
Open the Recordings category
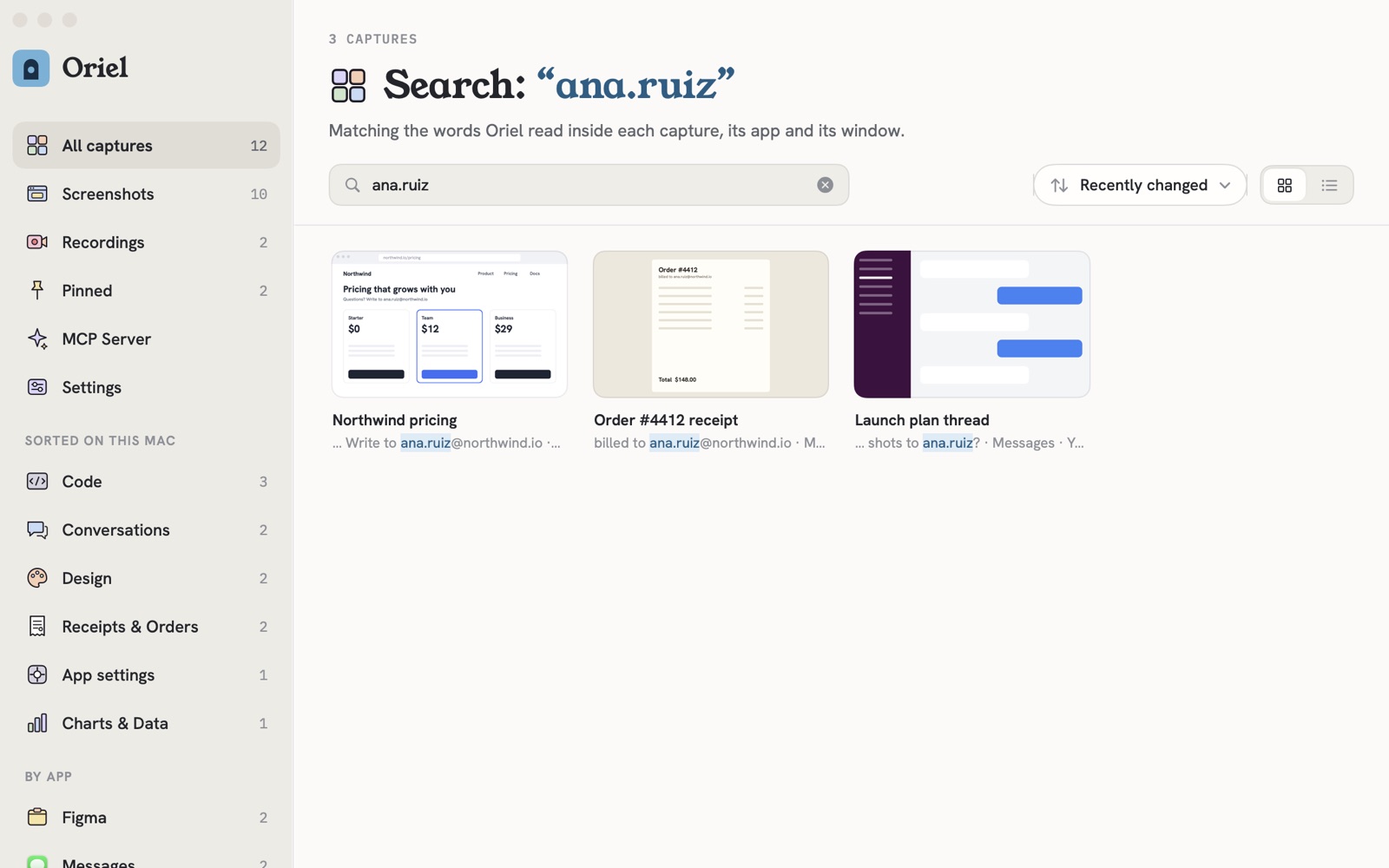(146, 242)
